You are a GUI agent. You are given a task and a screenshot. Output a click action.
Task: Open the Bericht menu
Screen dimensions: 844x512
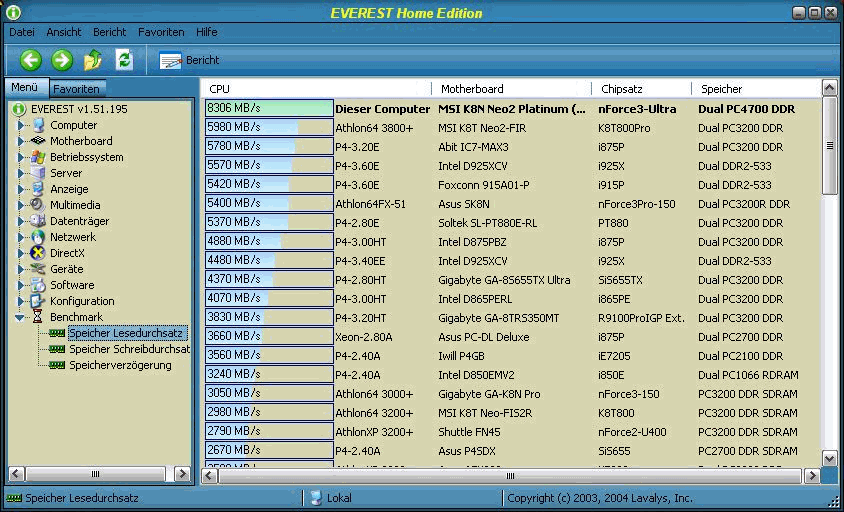pos(109,32)
